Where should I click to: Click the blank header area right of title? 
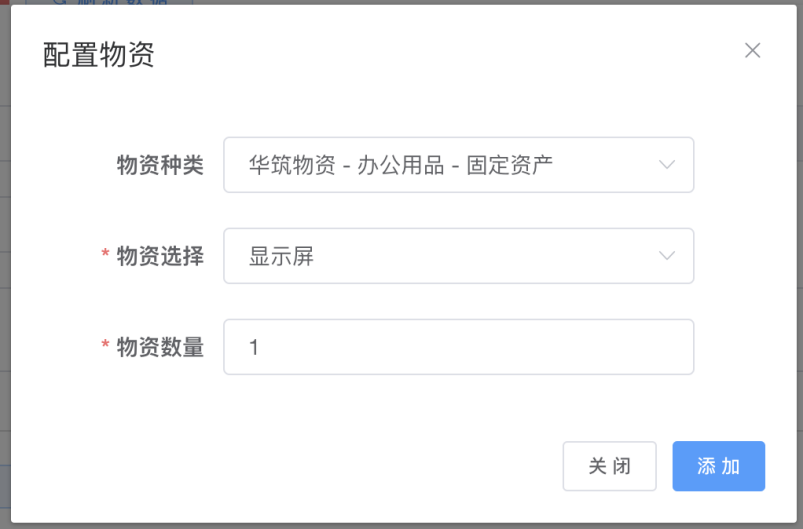450,54
